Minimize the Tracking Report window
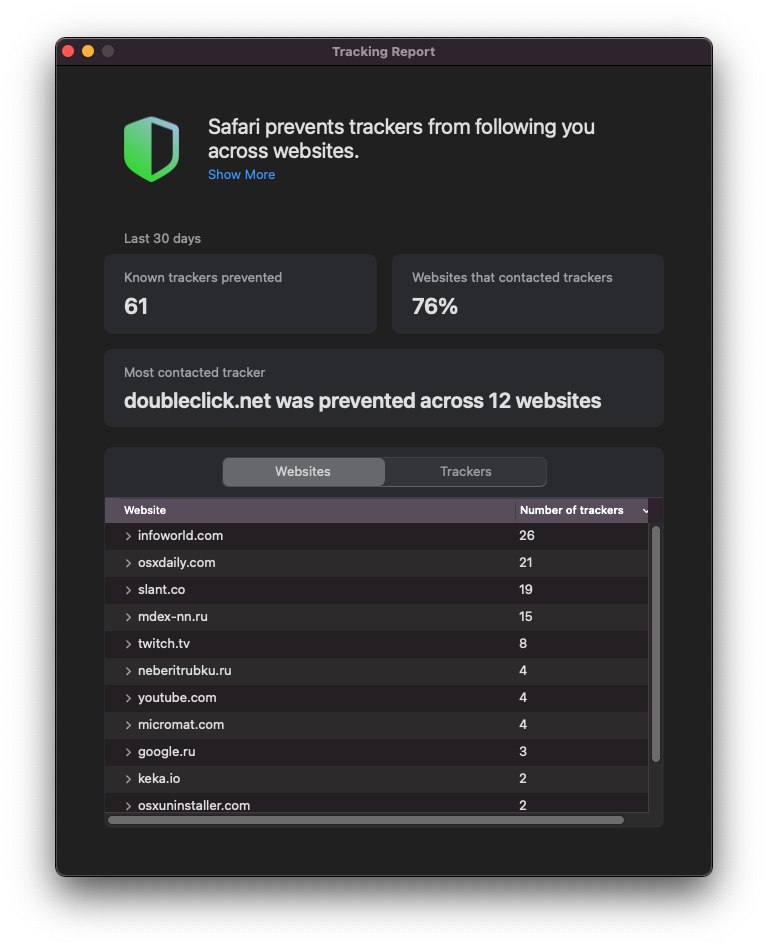The width and height of the screenshot is (768, 950). (88, 51)
